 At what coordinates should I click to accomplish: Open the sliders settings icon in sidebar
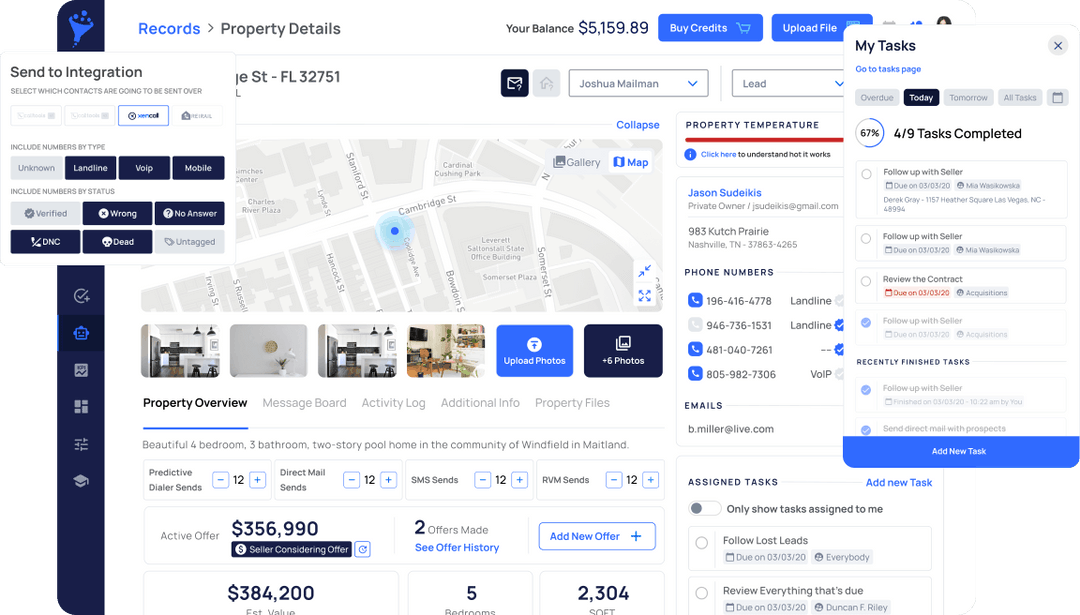pyautogui.click(x=81, y=444)
